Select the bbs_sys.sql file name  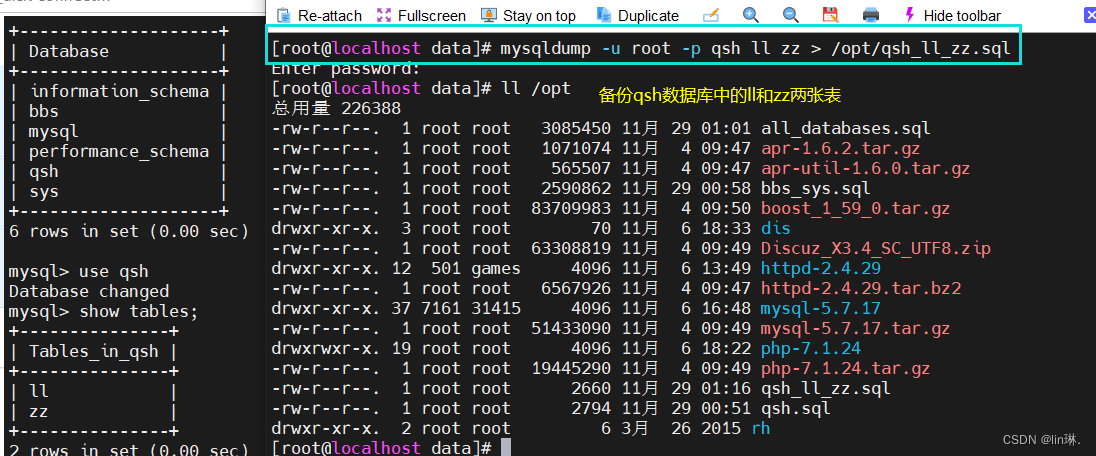816,189
